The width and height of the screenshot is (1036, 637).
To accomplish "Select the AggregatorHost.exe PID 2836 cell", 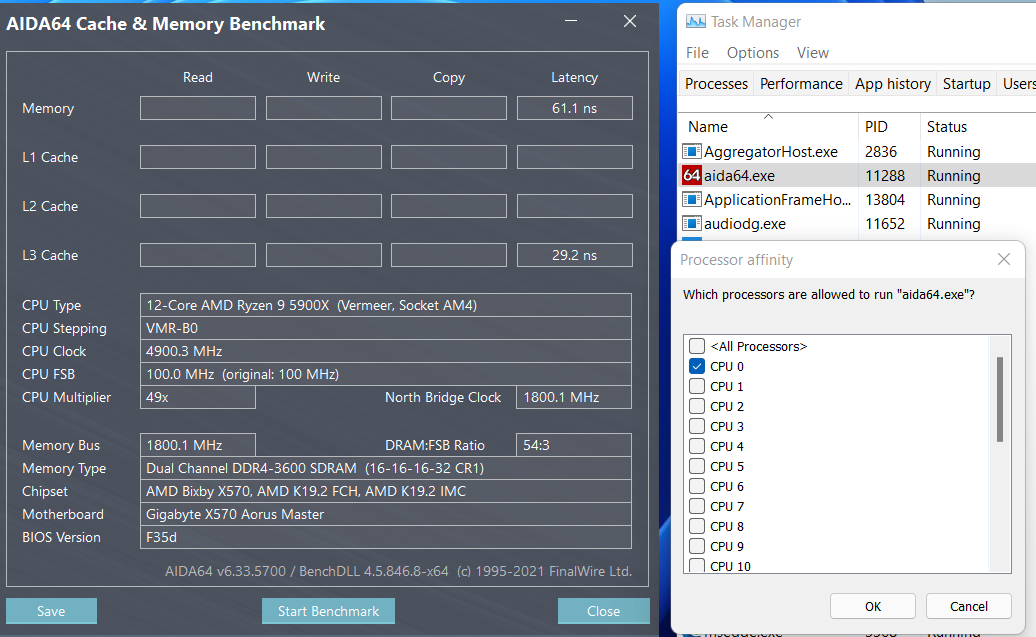I will pyautogui.click(x=881, y=151).
